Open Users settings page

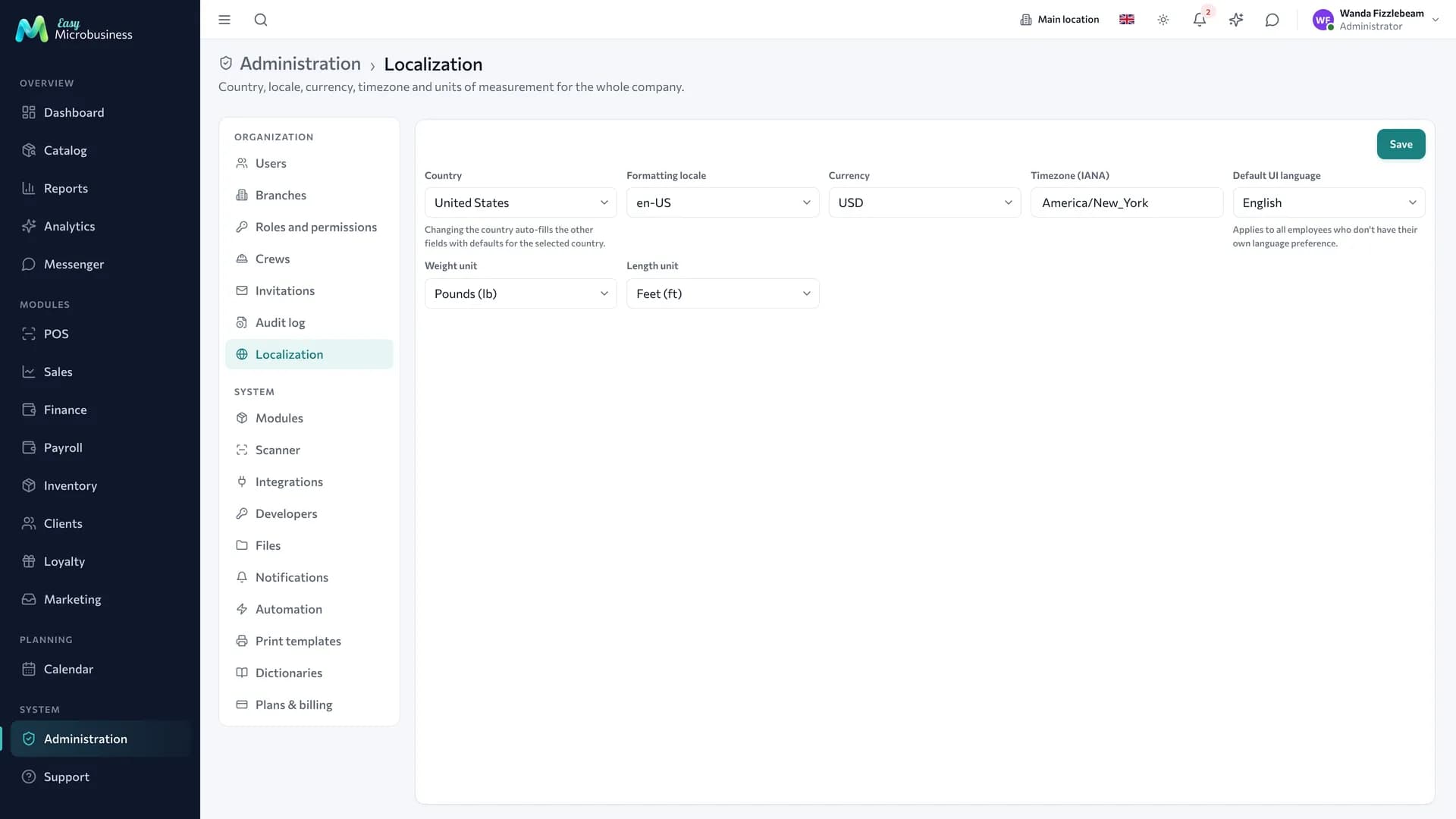click(x=309, y=163)
